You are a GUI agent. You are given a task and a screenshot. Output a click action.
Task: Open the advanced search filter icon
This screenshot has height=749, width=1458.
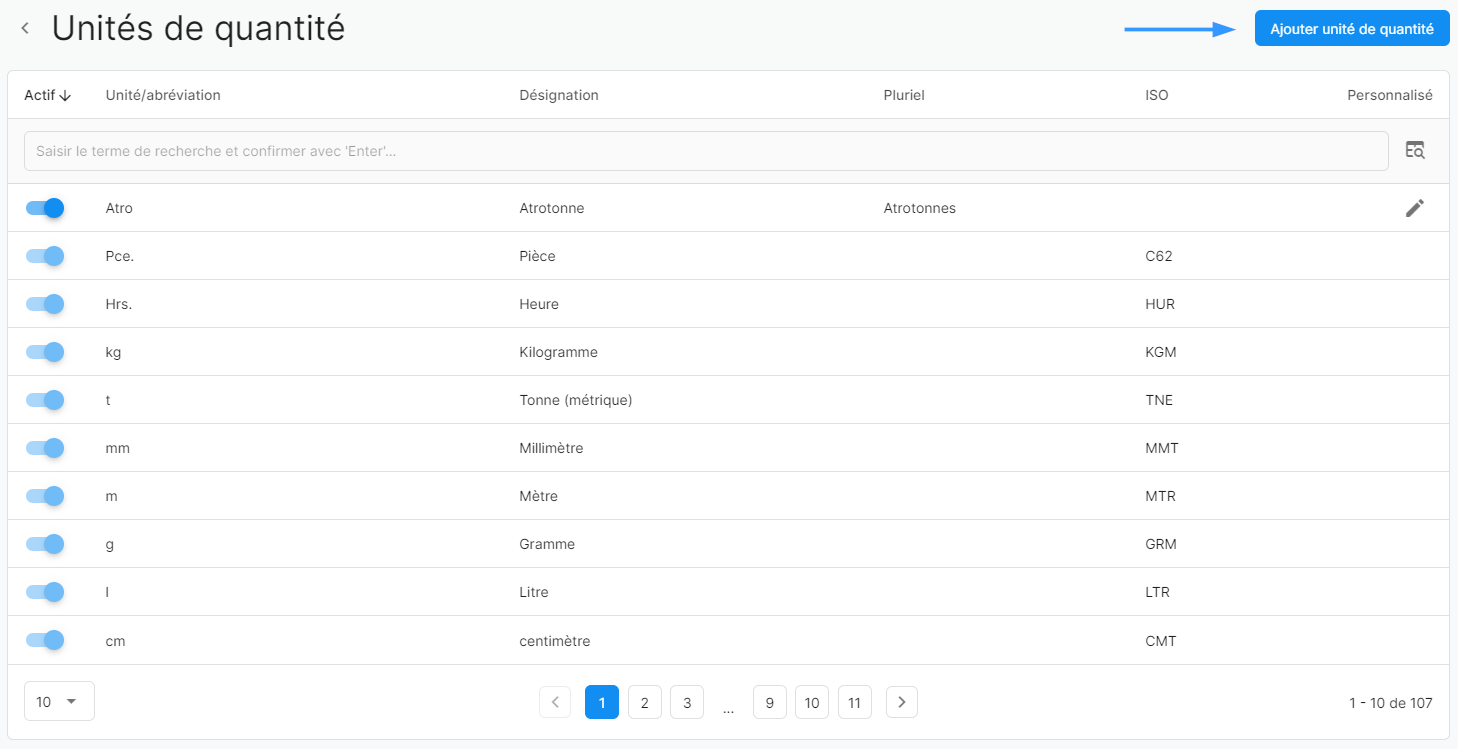pyautogui.click(x=1414, y=150)
